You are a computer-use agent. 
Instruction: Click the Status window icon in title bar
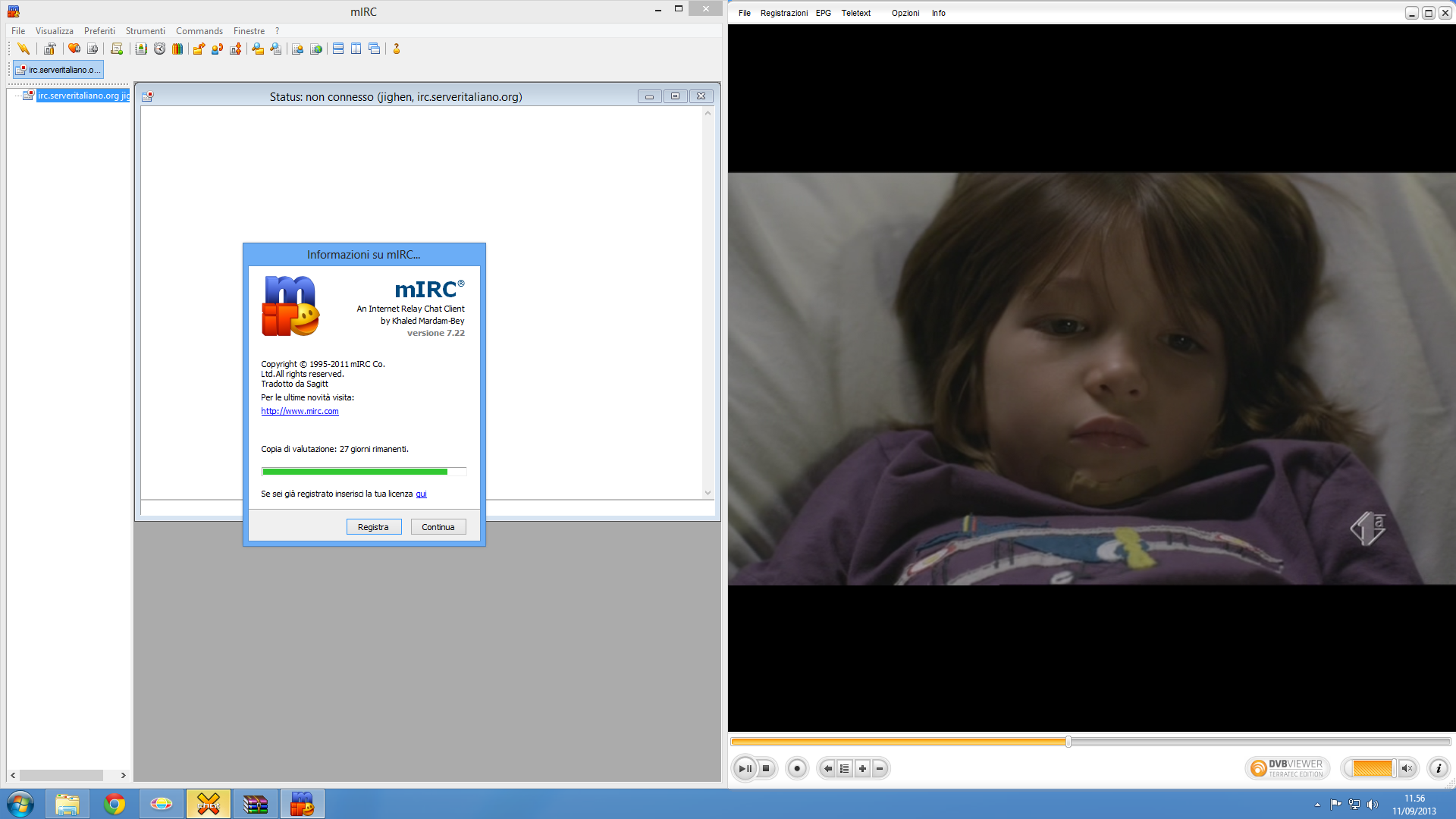[147, 96]
